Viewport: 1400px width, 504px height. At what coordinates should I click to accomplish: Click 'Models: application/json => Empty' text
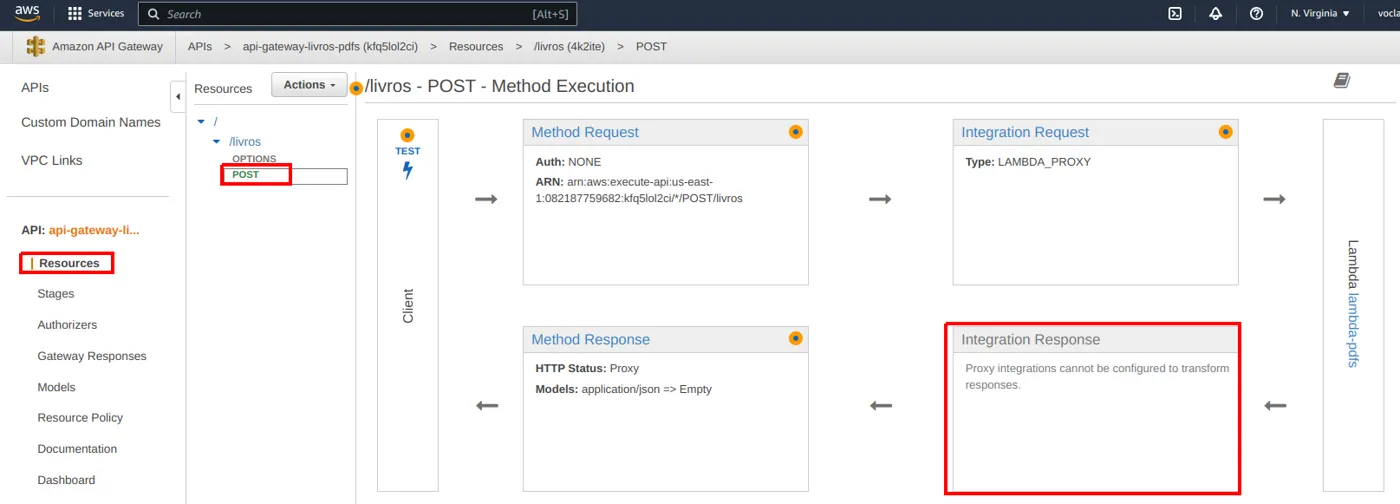(x=624, y=389)
